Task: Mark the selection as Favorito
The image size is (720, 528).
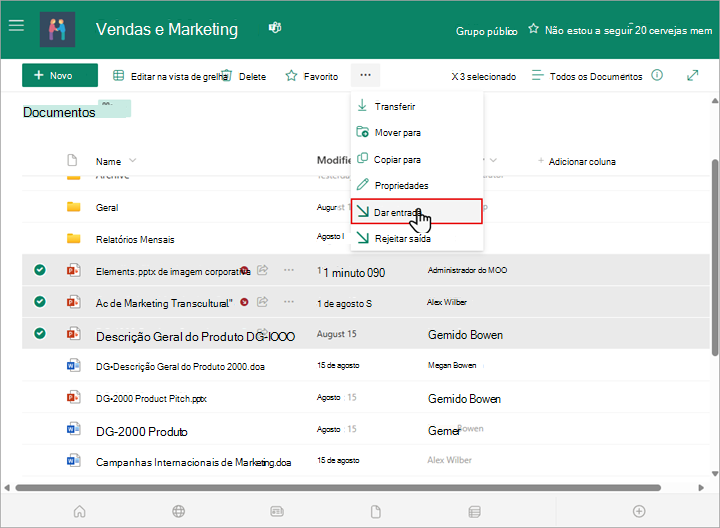Action: tap(312, 76)
